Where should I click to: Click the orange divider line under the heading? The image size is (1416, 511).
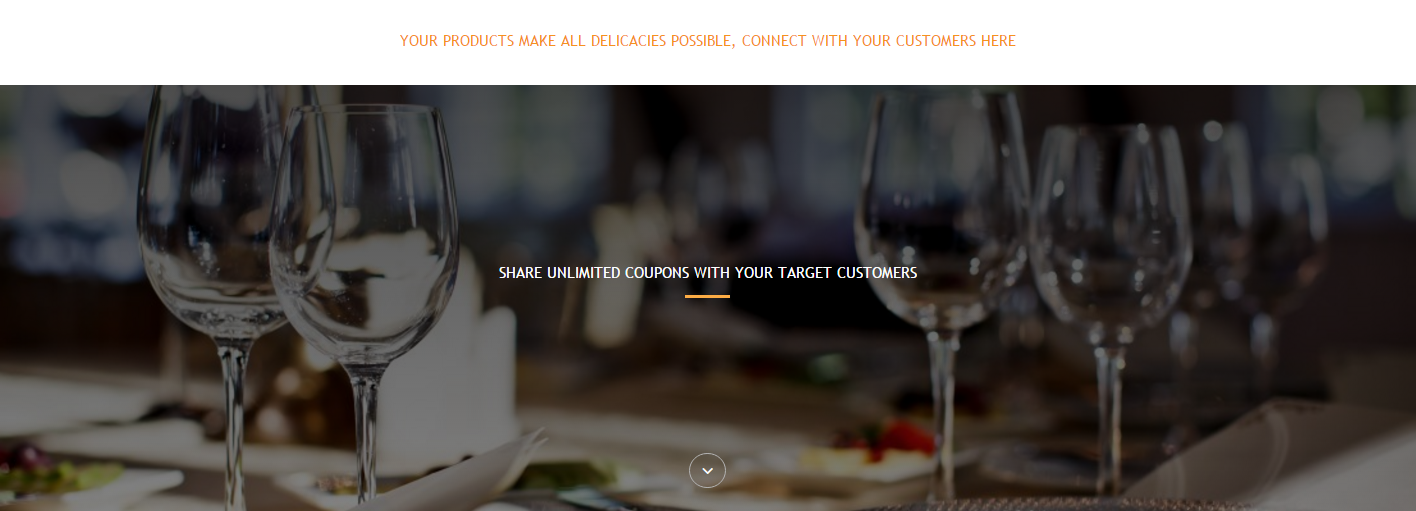click(x=707, y=296)
